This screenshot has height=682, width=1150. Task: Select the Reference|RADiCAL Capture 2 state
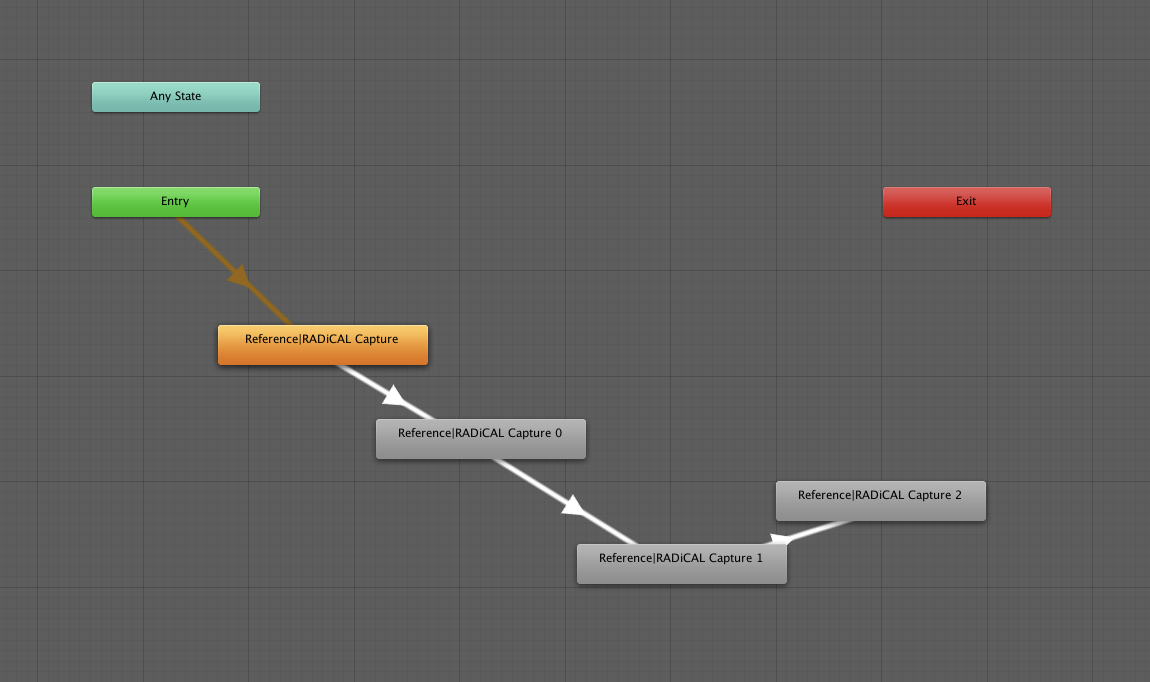881,501
